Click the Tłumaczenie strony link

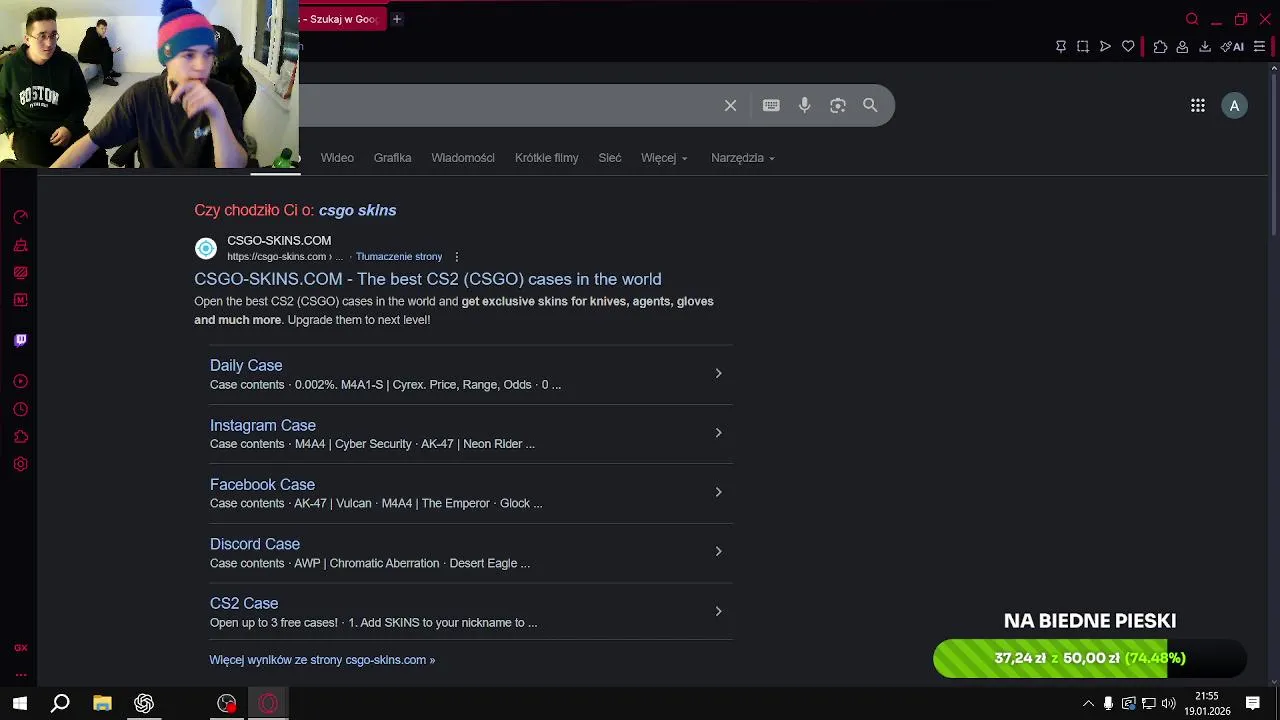(399, 257)
